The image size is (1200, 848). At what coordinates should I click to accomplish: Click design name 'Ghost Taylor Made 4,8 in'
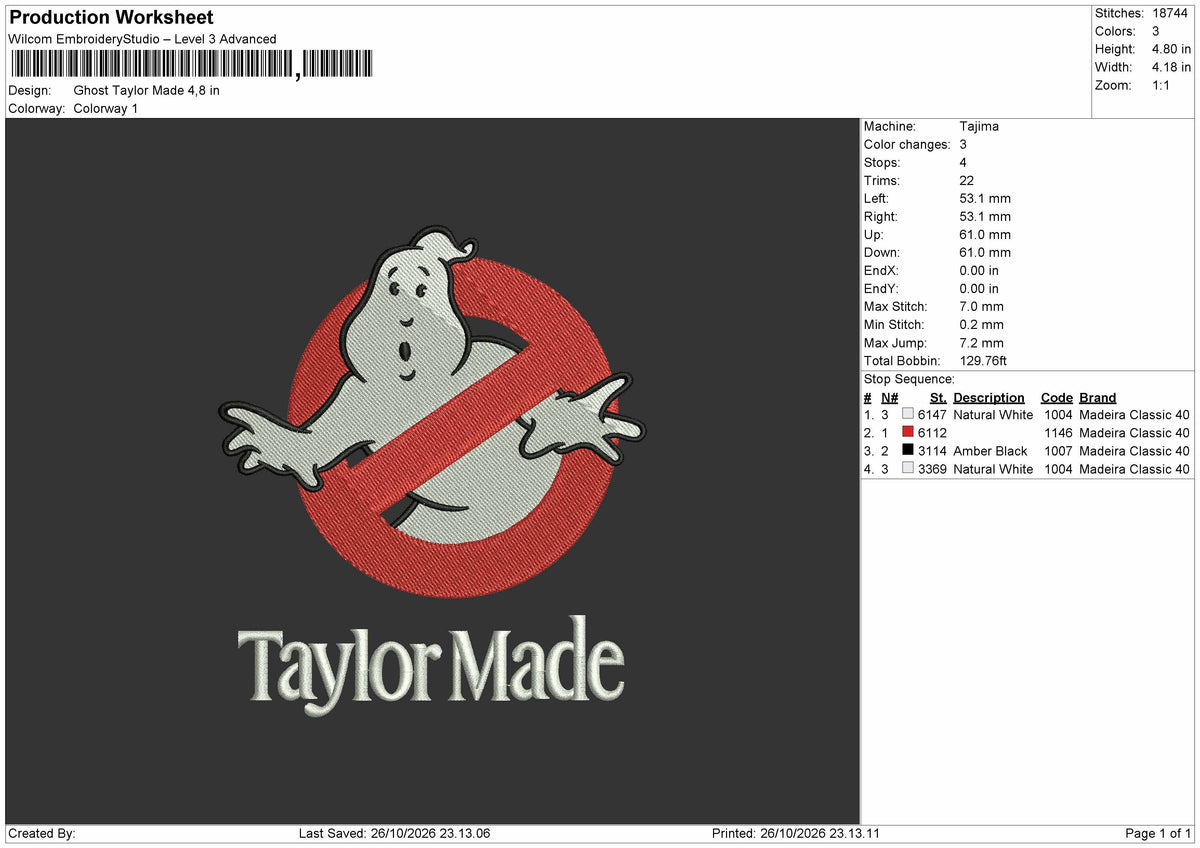click(x=147, y=90)
